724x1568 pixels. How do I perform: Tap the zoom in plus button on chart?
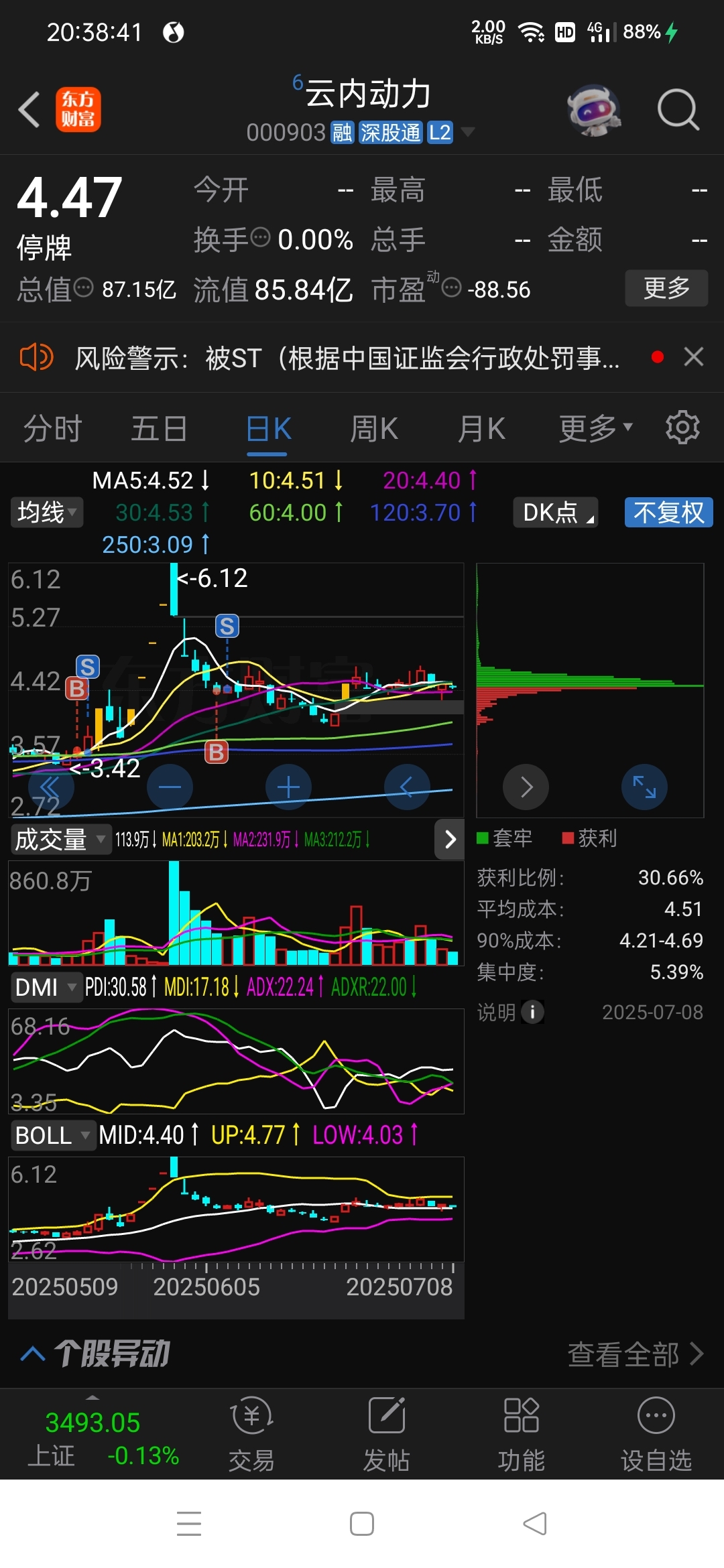click(x=288, y=787)
